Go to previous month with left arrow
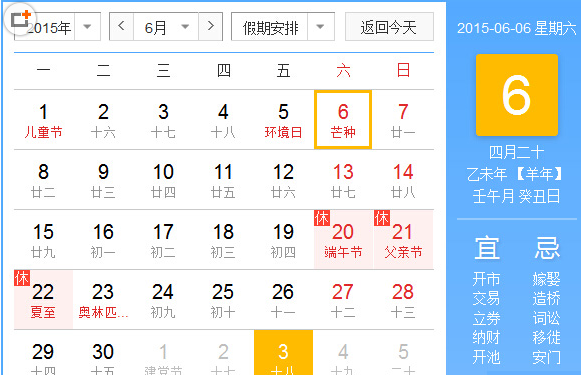 click(121, 26)
